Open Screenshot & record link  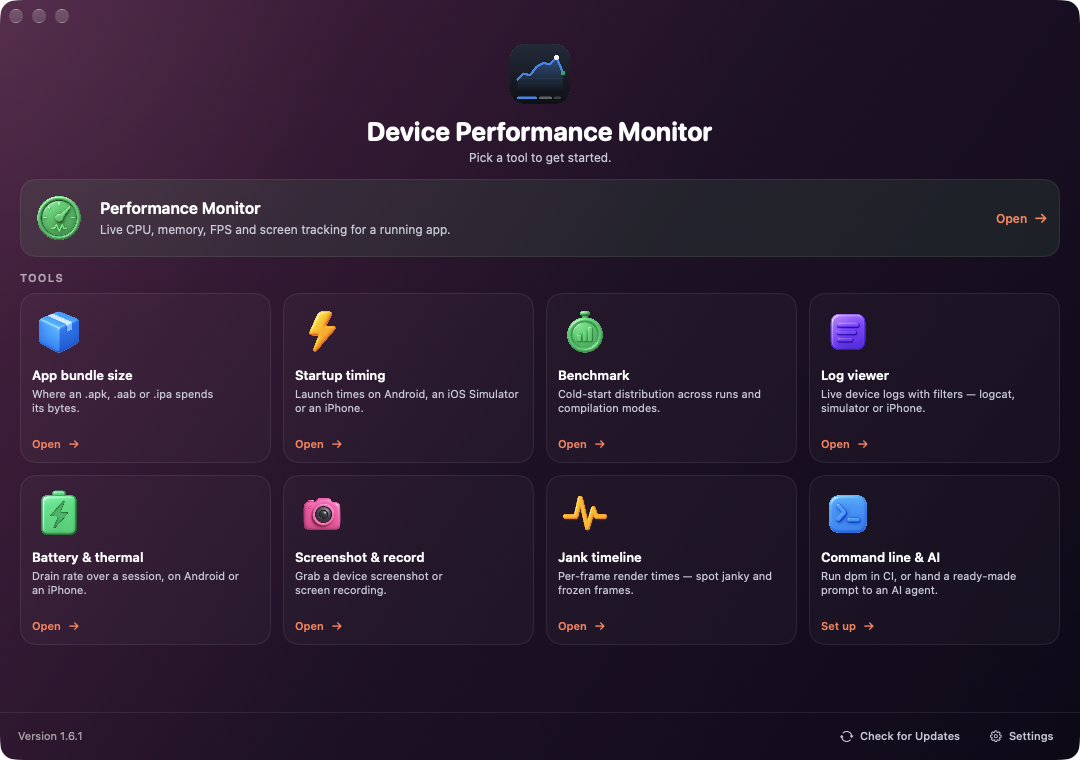click(319, 626)
